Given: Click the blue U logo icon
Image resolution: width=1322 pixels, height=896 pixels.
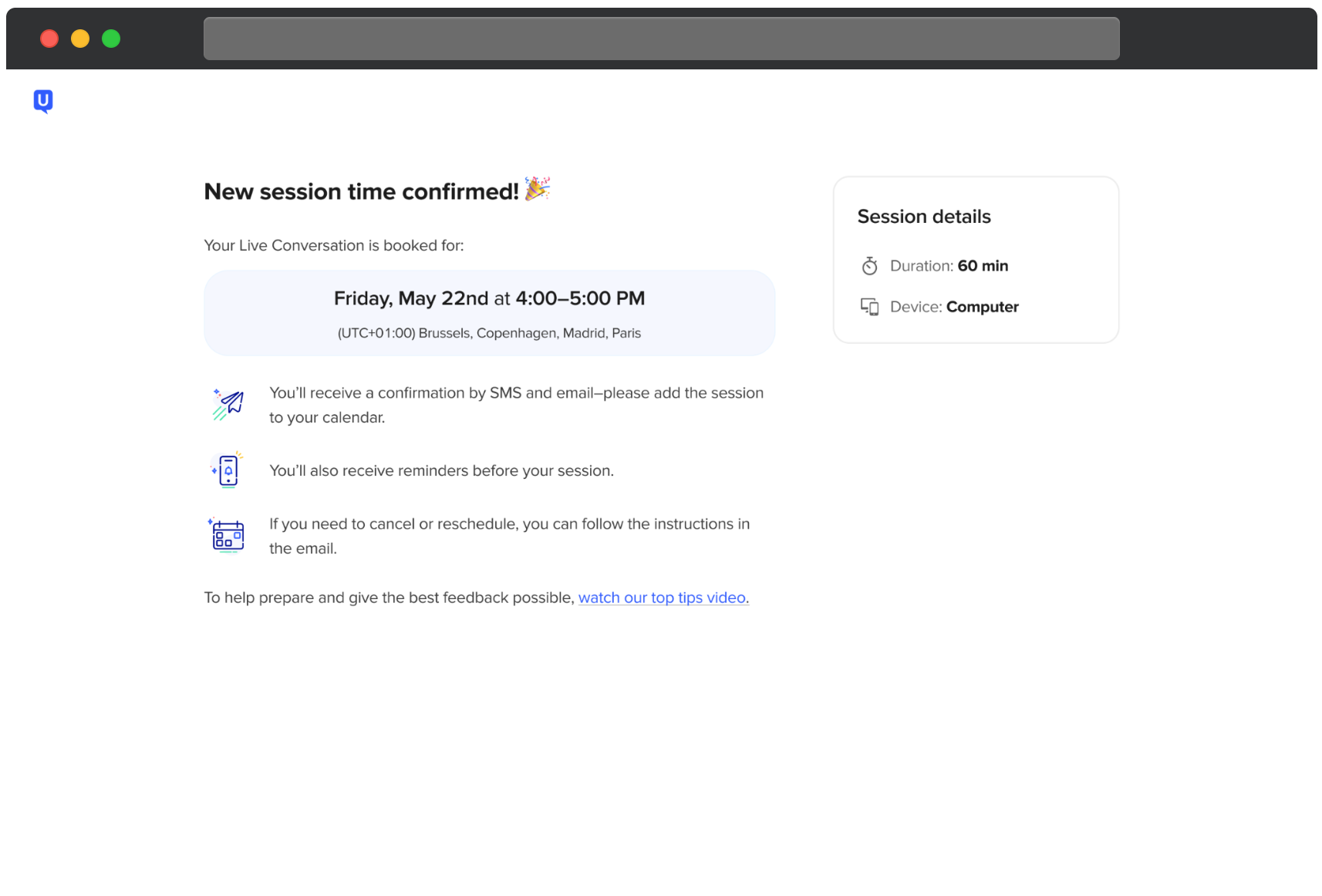Looking at the screenshot, I should [43, 101].
